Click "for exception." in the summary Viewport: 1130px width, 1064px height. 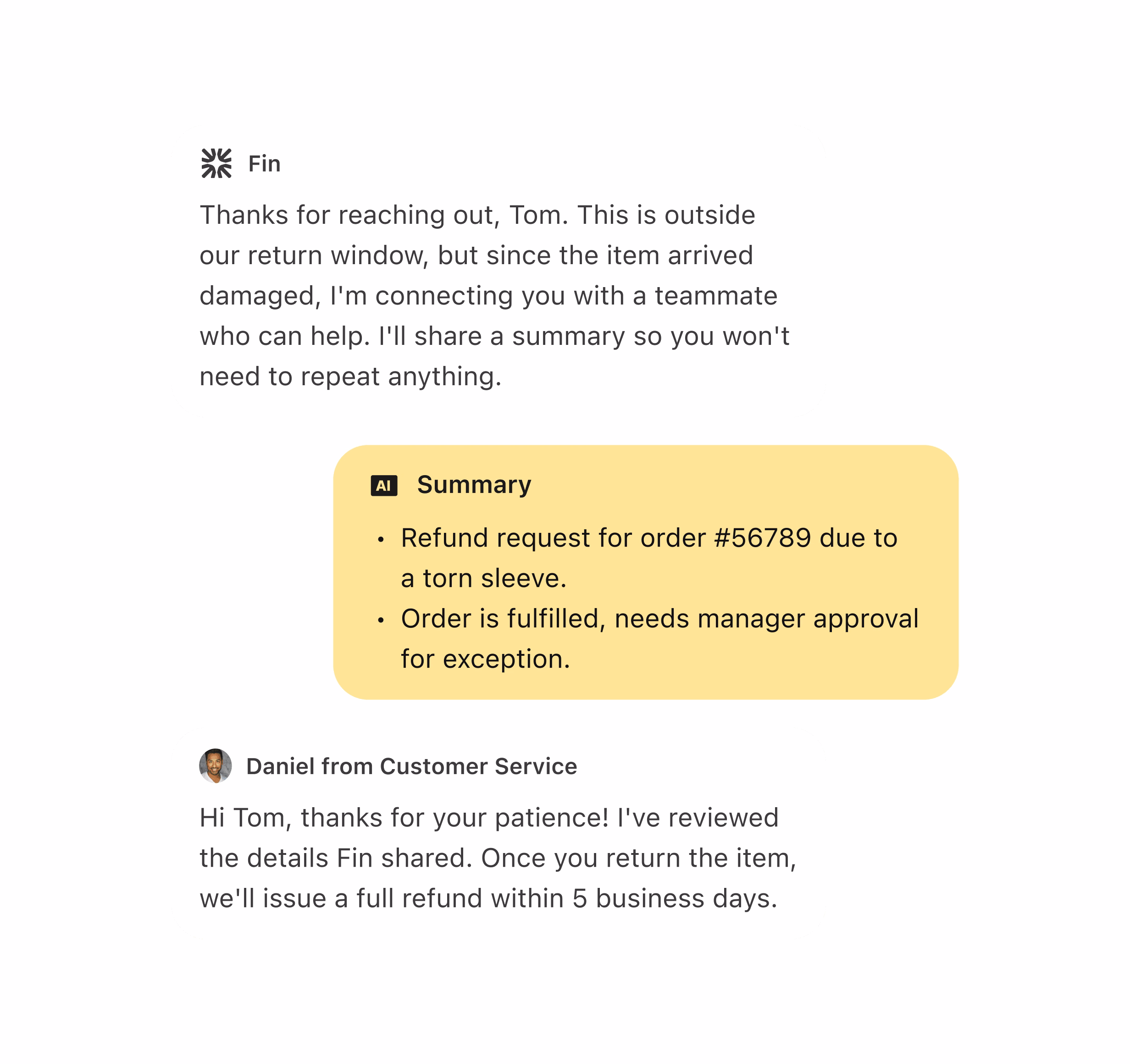pos(485,659)
